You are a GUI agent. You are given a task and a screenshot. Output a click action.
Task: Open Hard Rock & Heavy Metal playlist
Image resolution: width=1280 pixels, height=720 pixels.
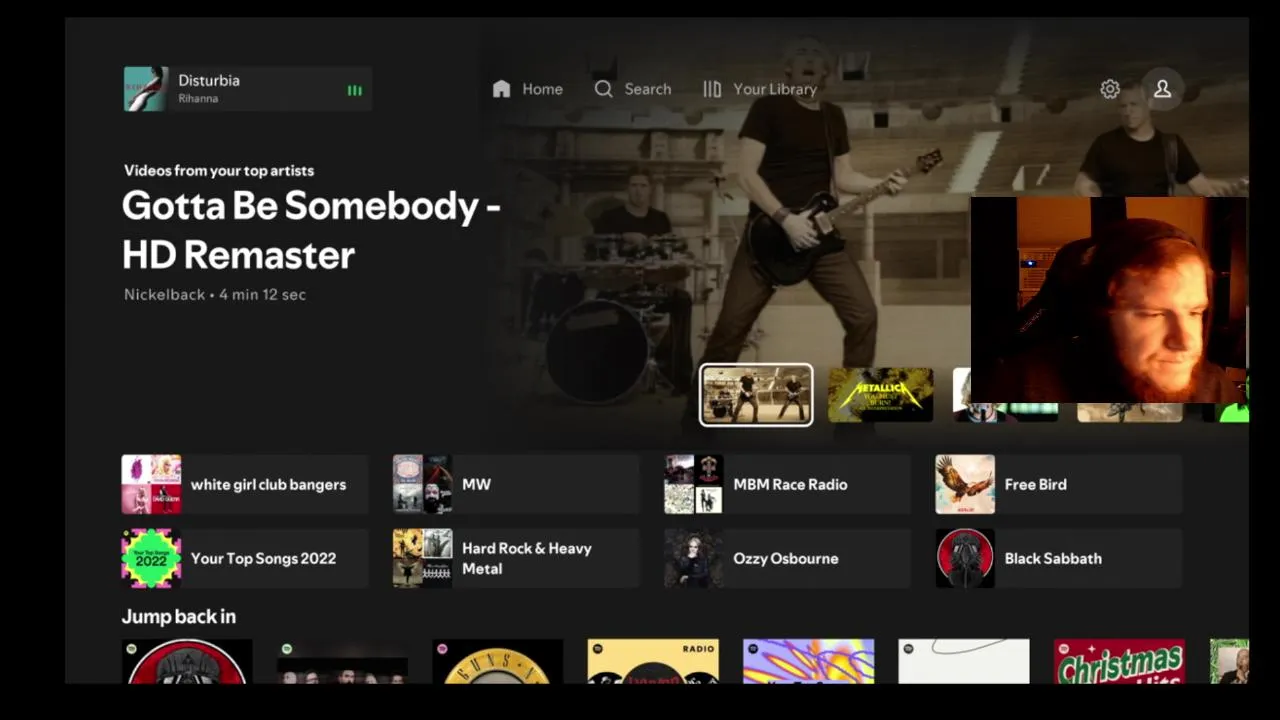click(516, 558)
